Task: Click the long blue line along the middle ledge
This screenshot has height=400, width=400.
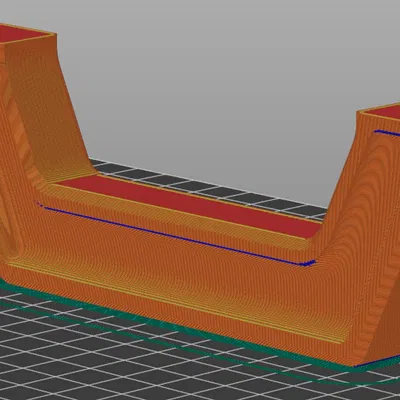Action: 176,235
